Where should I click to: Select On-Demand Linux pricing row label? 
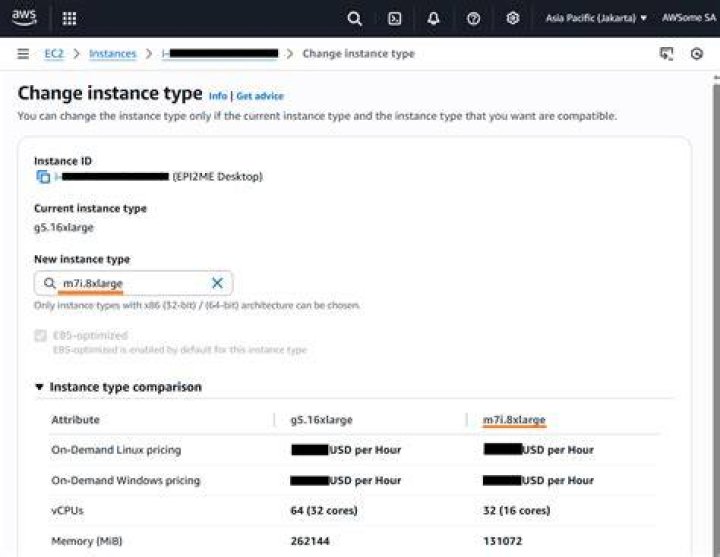coord(116,450)
